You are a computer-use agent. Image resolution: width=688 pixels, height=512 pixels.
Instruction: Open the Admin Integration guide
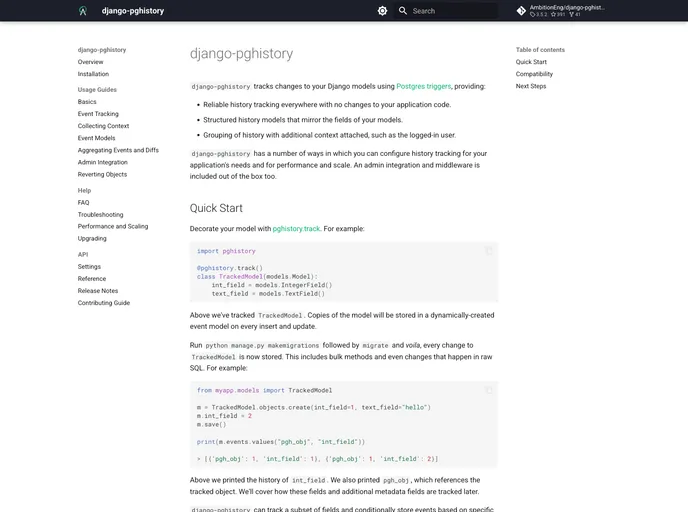click(103, 162)
